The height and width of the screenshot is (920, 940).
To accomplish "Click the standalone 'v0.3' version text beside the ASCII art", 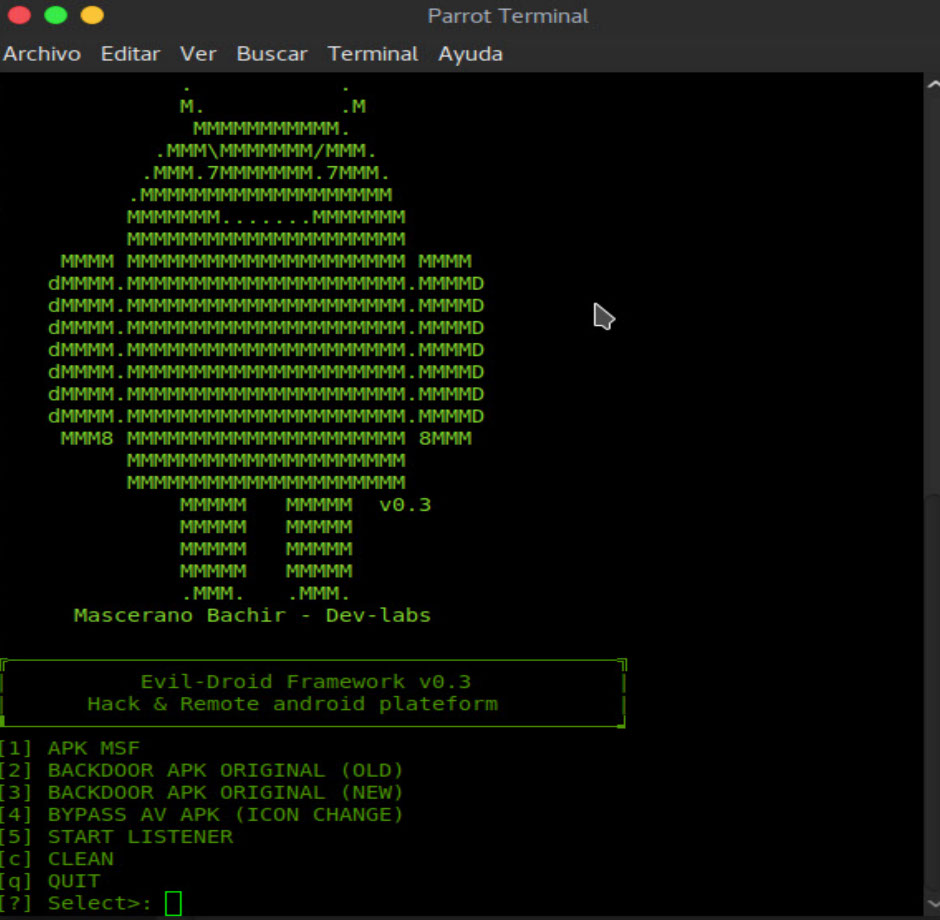I will click(x=405, y=505).
